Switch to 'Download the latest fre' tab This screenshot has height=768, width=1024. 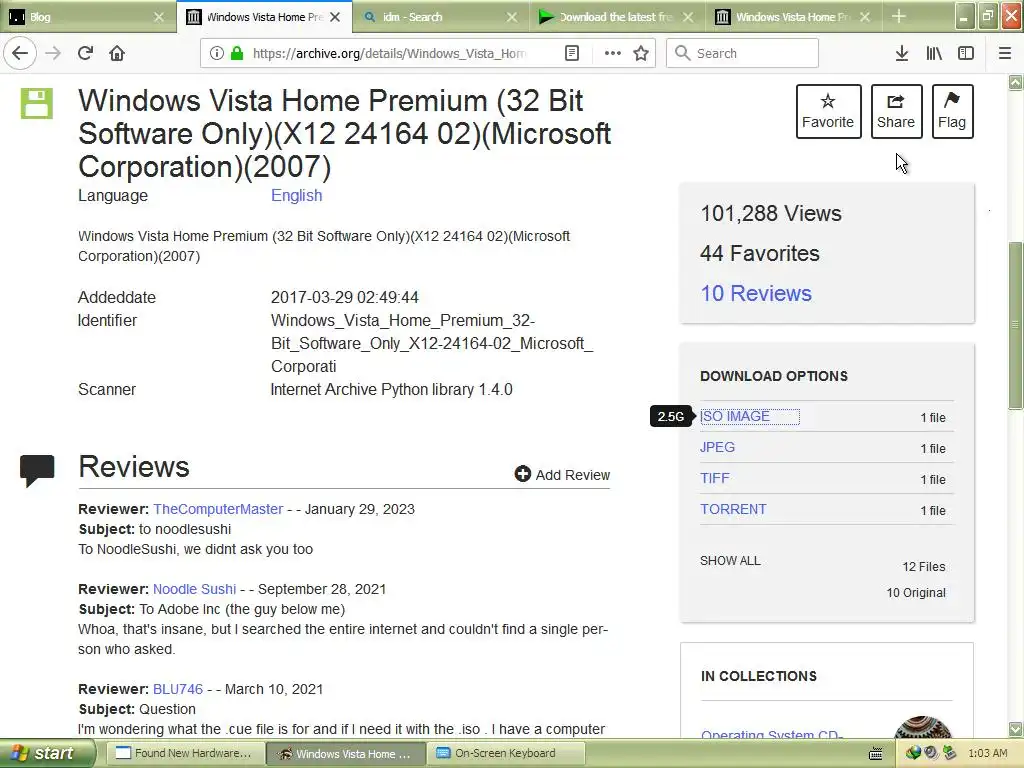(615, 17)
